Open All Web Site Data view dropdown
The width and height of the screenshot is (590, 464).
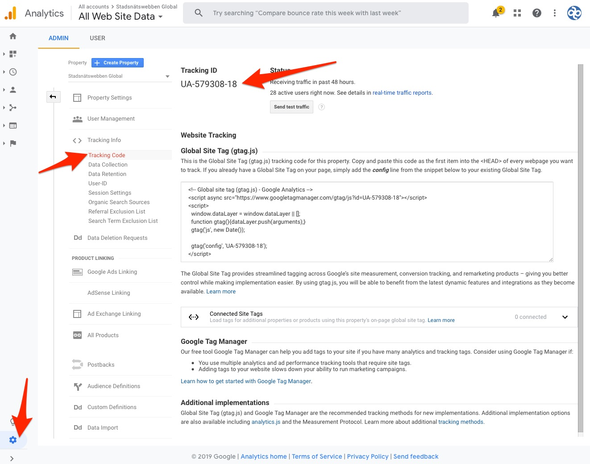coord(120,17)
